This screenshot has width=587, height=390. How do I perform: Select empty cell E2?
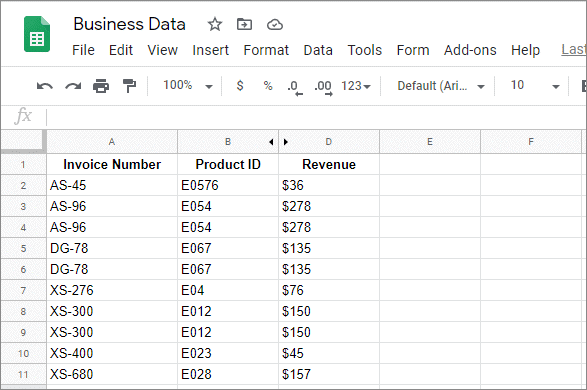click(x=430, y=185)
